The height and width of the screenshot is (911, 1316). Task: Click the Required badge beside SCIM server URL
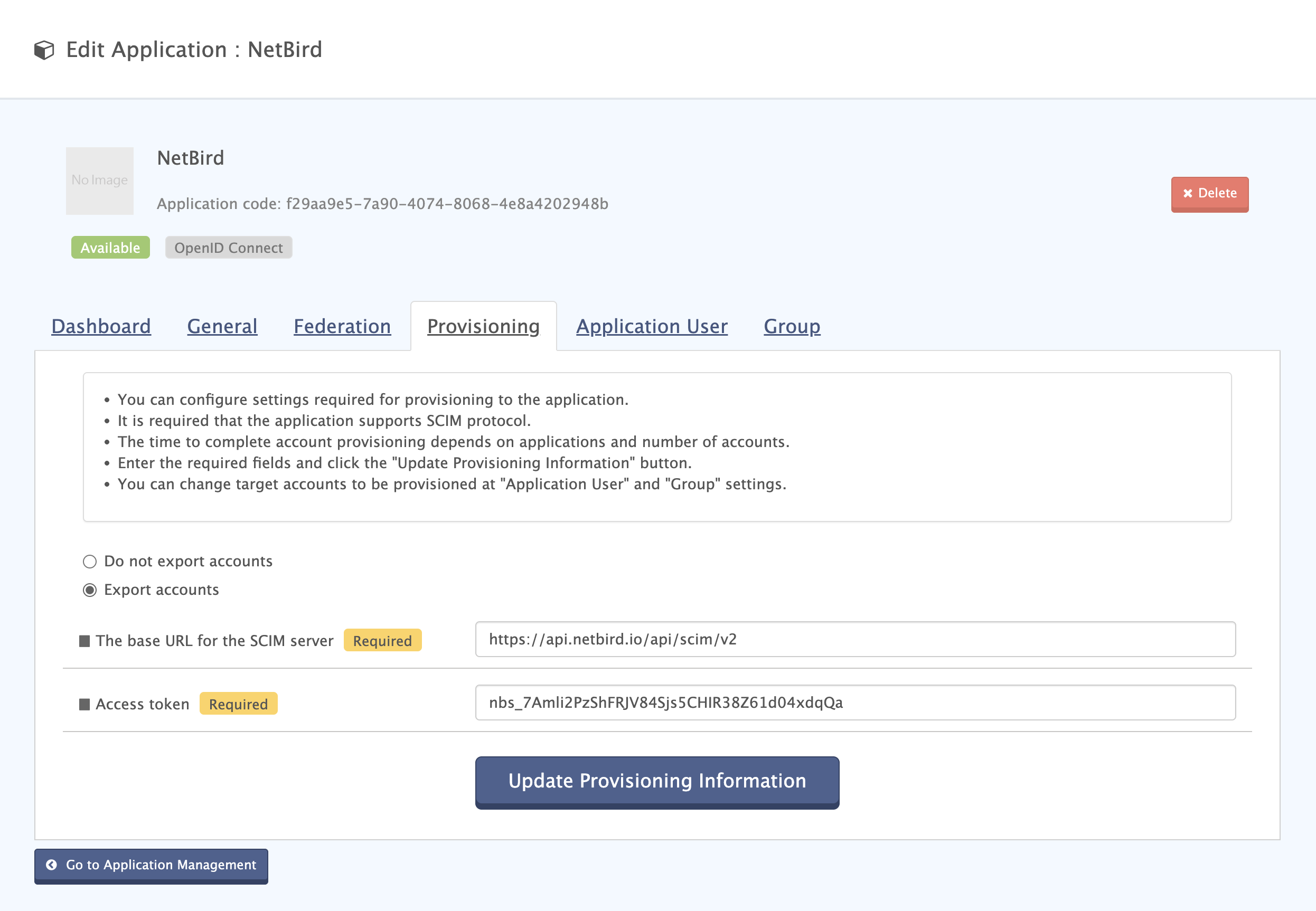click(x=382, y=640)
